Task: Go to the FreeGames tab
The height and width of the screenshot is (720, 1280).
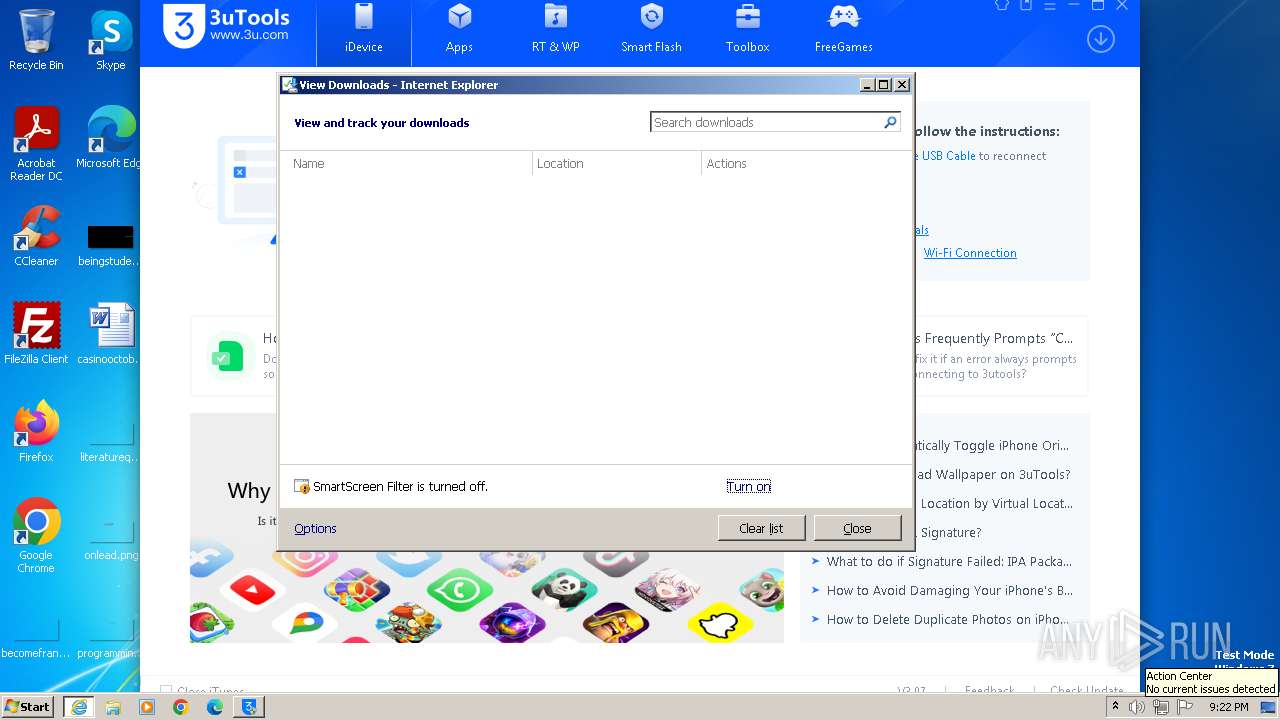Action: [843, 30]
